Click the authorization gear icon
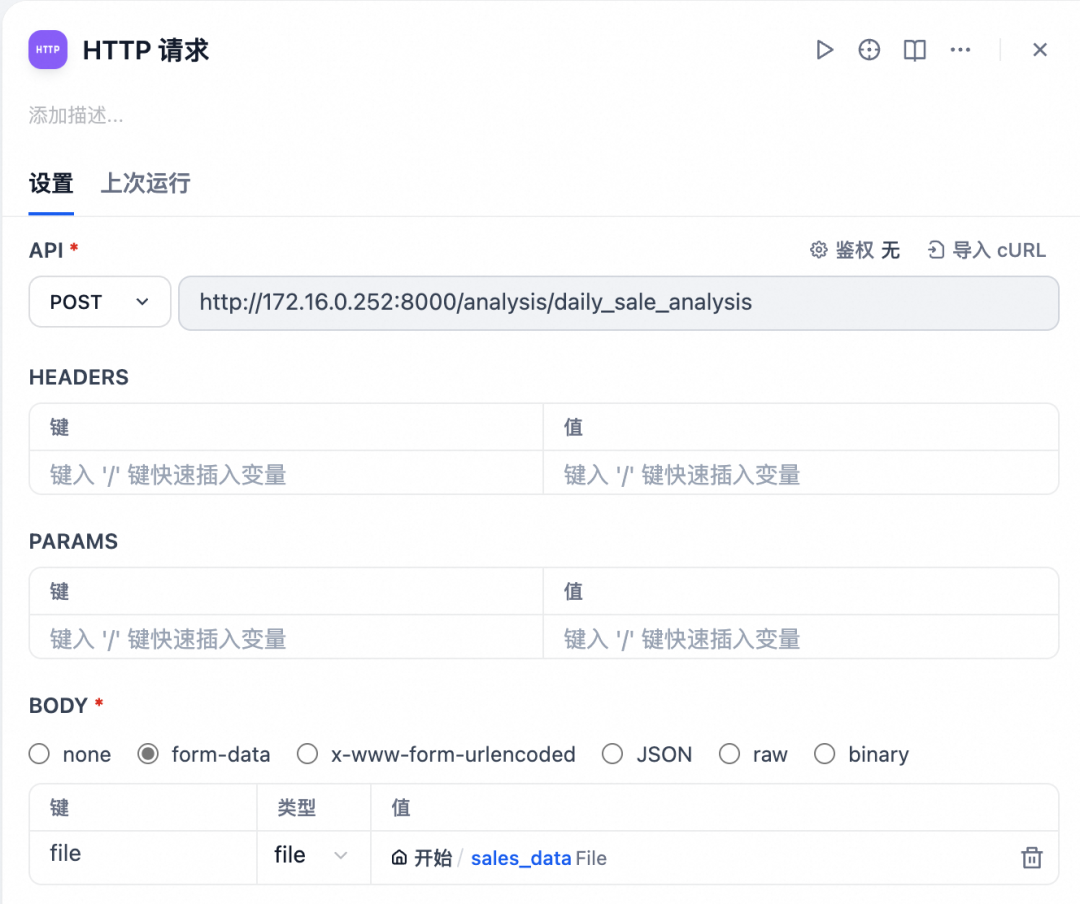The image size is (1080, 904). [818, 250]
